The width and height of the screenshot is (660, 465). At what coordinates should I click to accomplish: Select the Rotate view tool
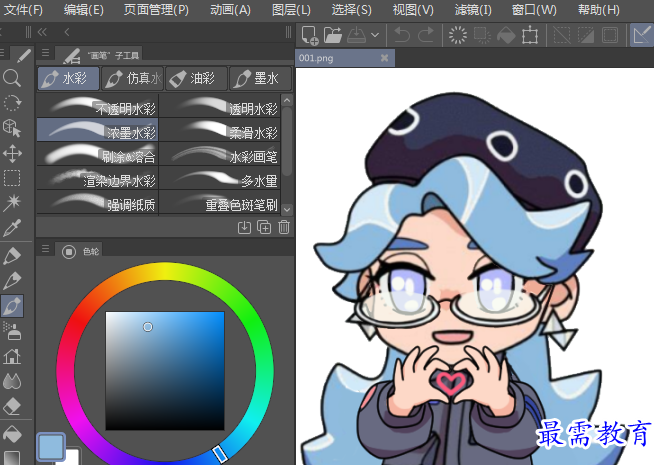click(12, 103)
